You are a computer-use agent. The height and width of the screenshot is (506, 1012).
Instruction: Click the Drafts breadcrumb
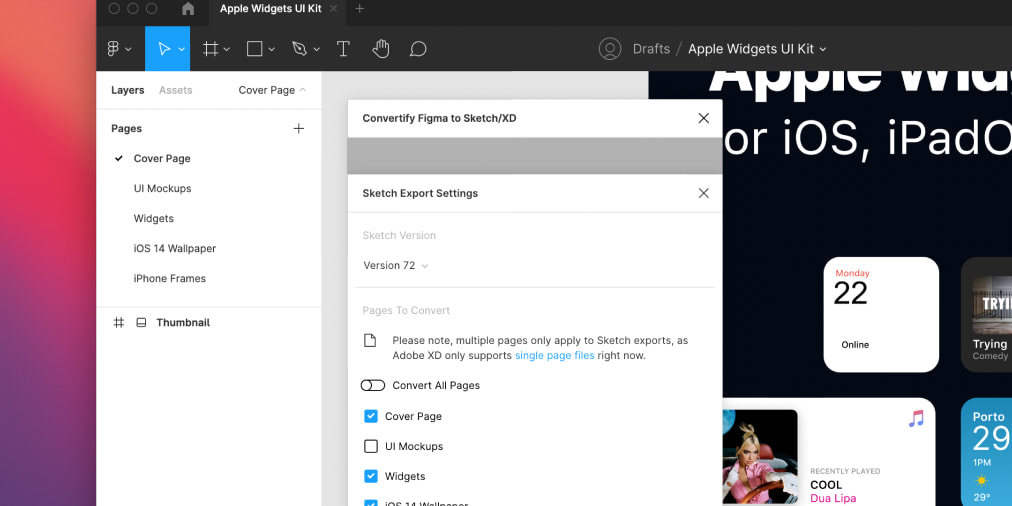[651, 49]
